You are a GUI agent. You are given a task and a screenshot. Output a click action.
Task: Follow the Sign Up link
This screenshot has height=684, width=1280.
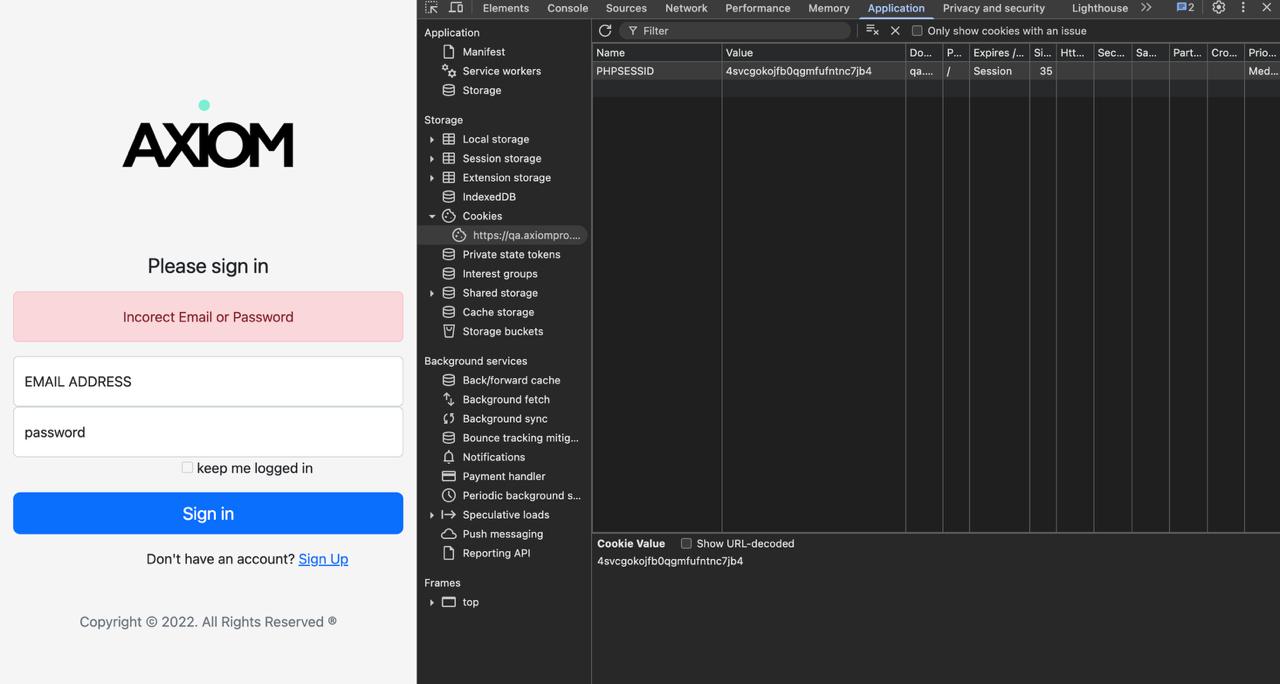pyautogui.click(x=323, y=559)
